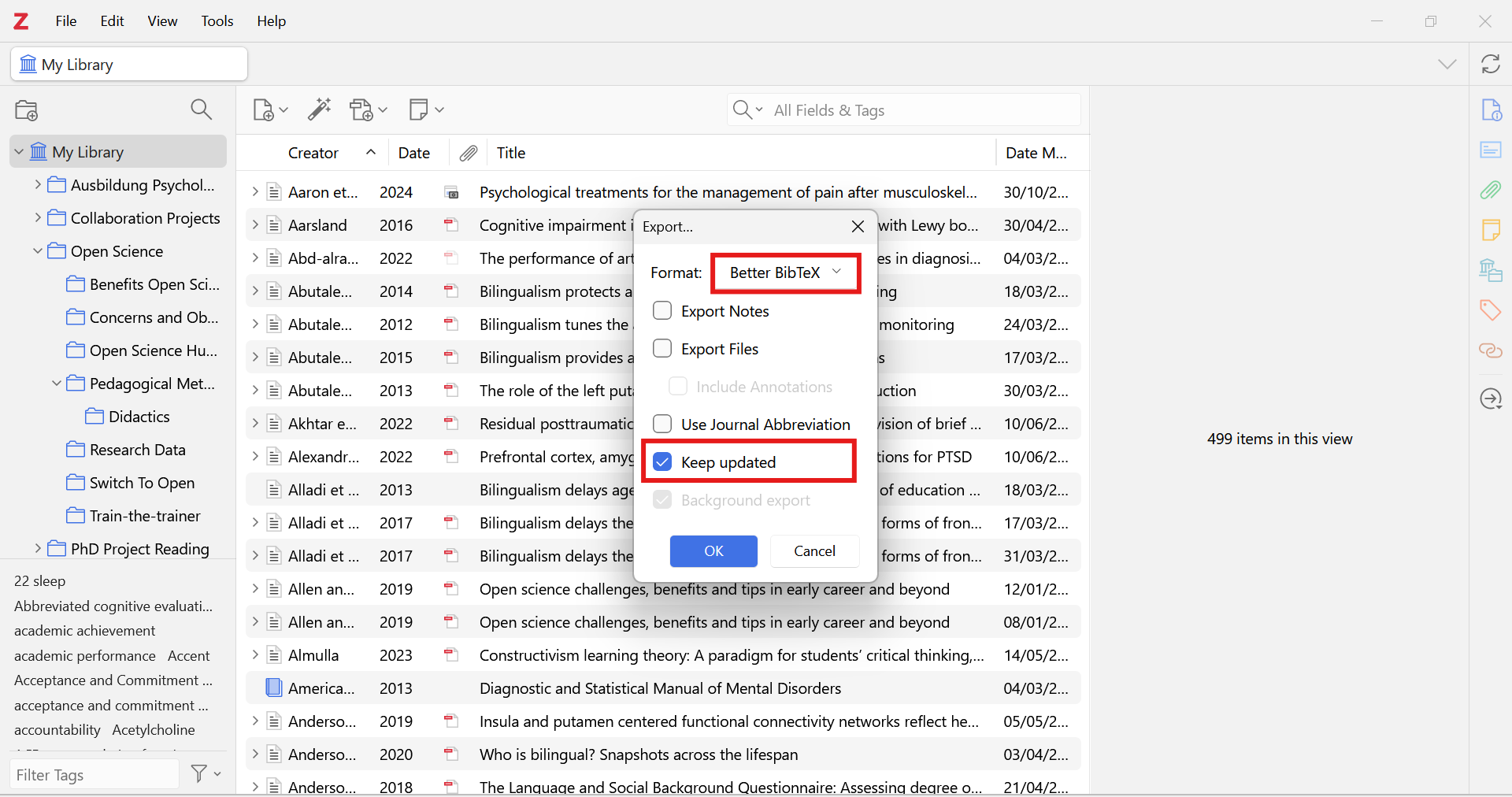The image size is (1512, 797).
Task: Open the Format dropdown showing Better BibTeX
Action: (x=785, y=272)
